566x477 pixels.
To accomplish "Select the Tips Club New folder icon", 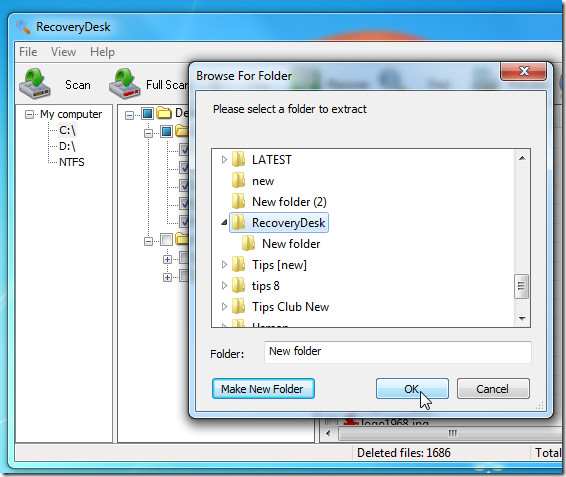I will [x=238, y=307].
